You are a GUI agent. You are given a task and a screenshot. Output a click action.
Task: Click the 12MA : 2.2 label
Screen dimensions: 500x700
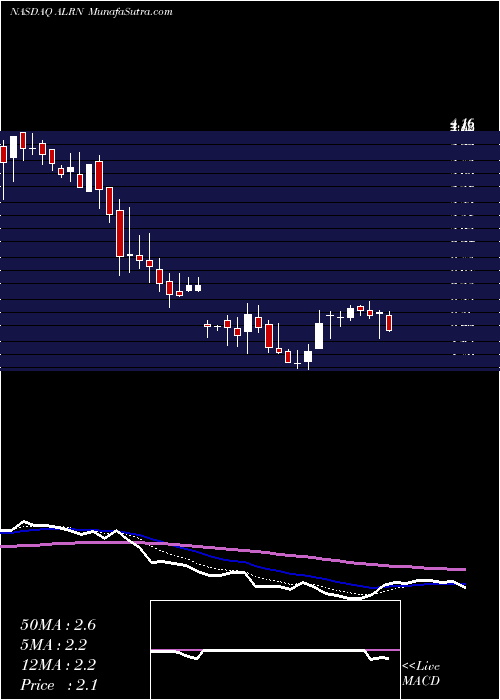58,665
